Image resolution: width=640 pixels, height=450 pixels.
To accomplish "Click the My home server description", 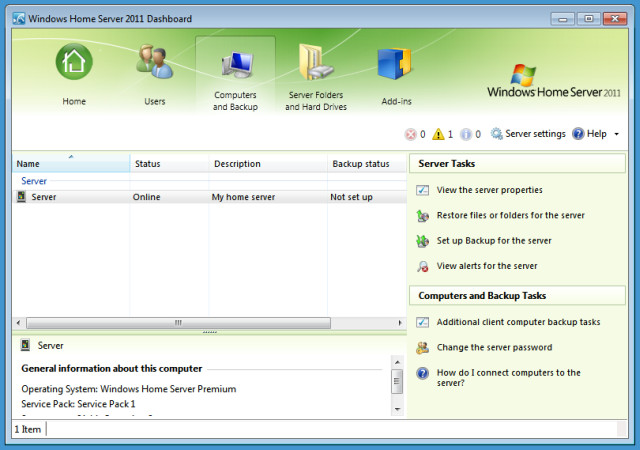I will tap(243, 197).
